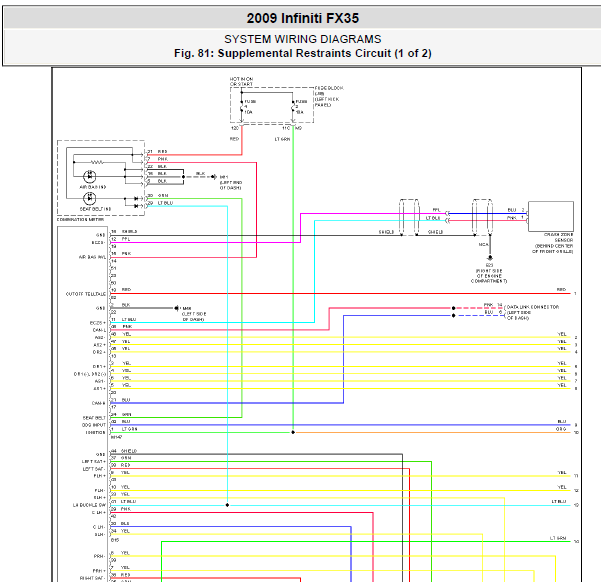601x582 pixels.
Task: Click the "2009 Infiniti FX35" title
Action: tap(302, 18)
